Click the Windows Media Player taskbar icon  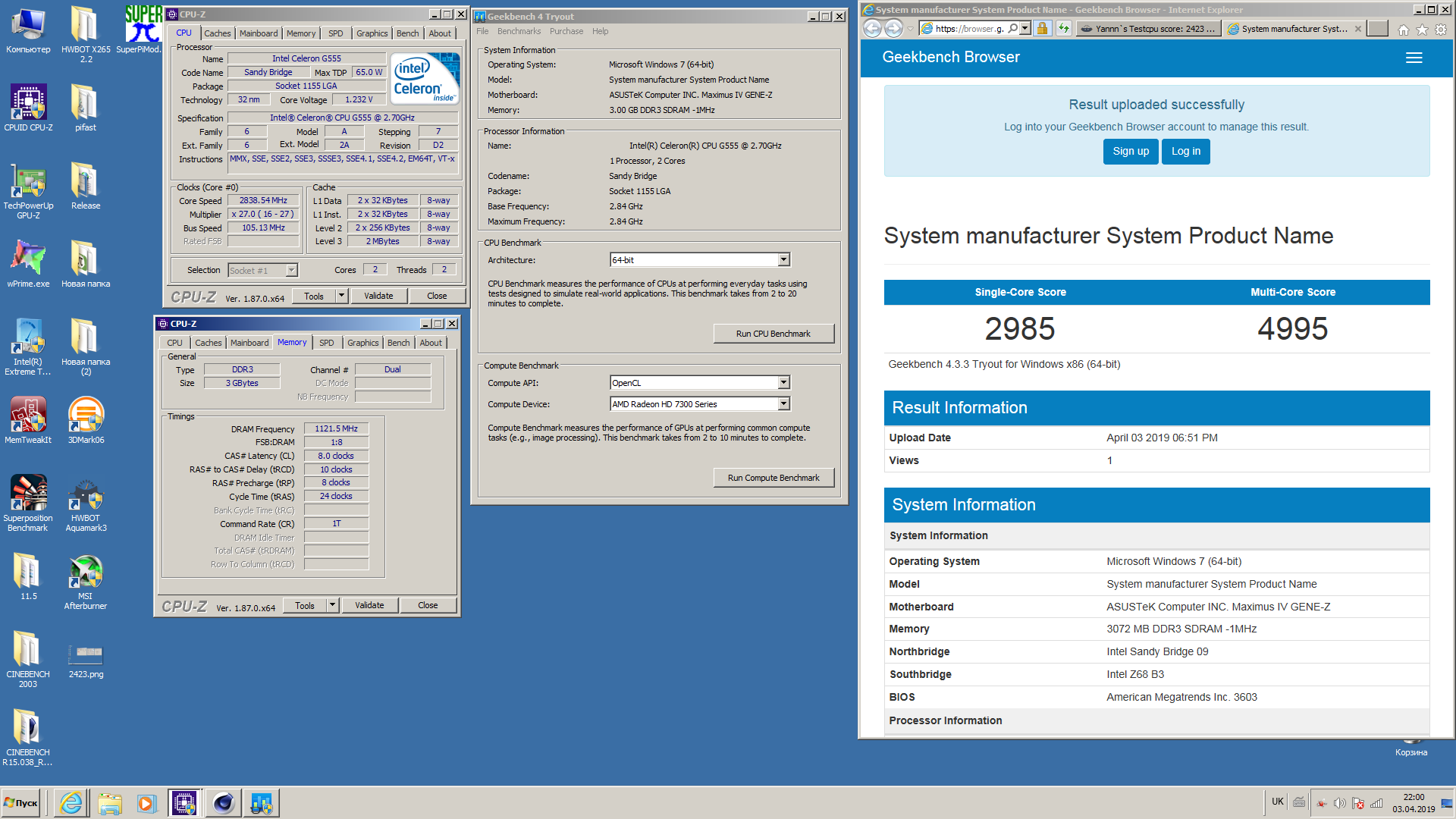tap(147, 803)
